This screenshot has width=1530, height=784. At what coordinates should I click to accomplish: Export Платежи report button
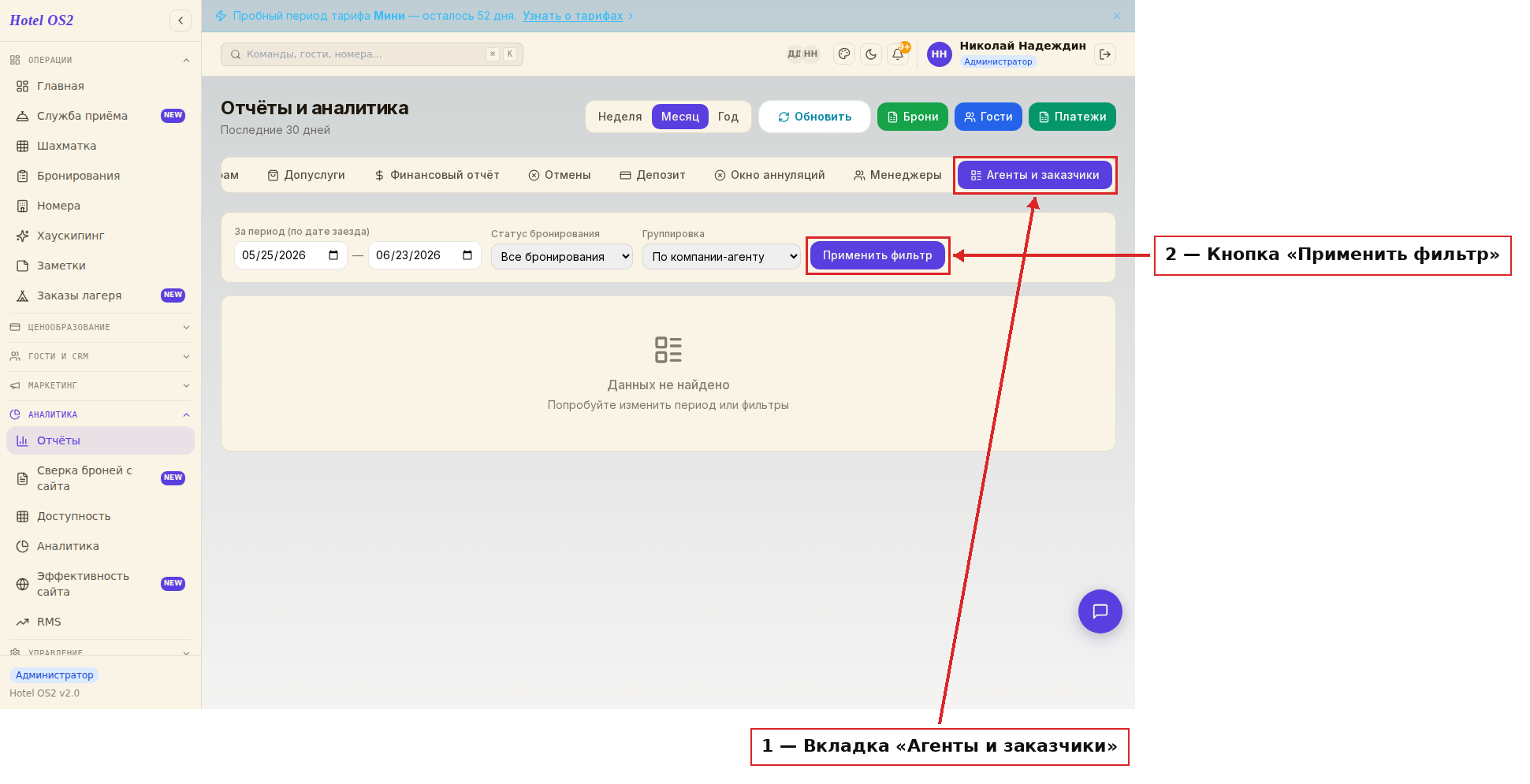[x=1072, y=117]
